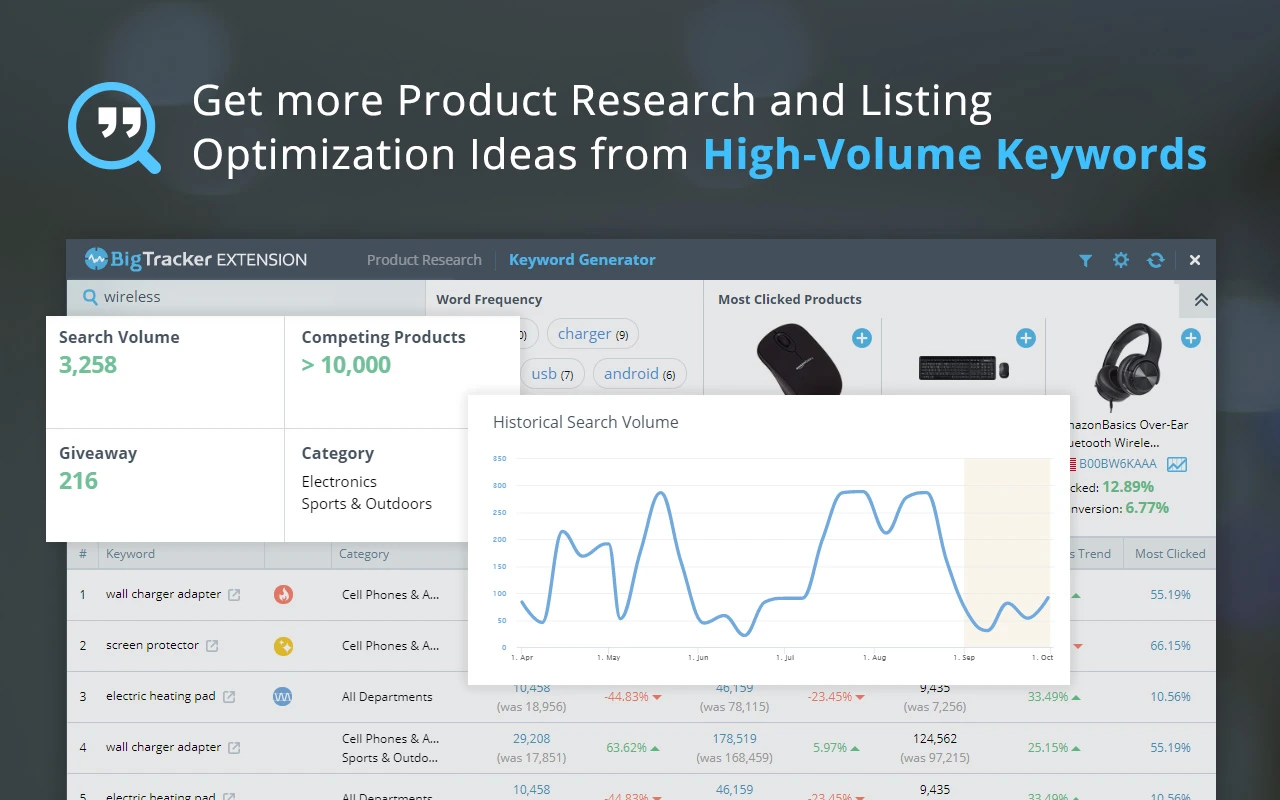
Task: Collapse the top panel with double chevron
Action: click(1201, 300)
